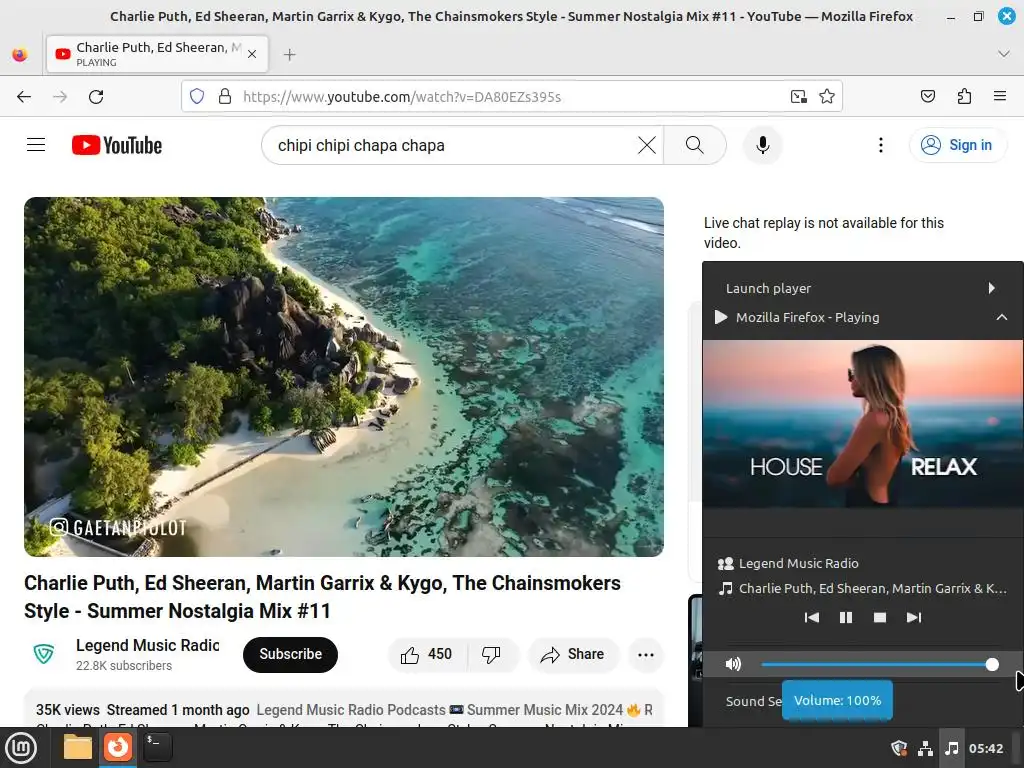
Task: Stop playback in sound applet
Action: coord(880,618)
